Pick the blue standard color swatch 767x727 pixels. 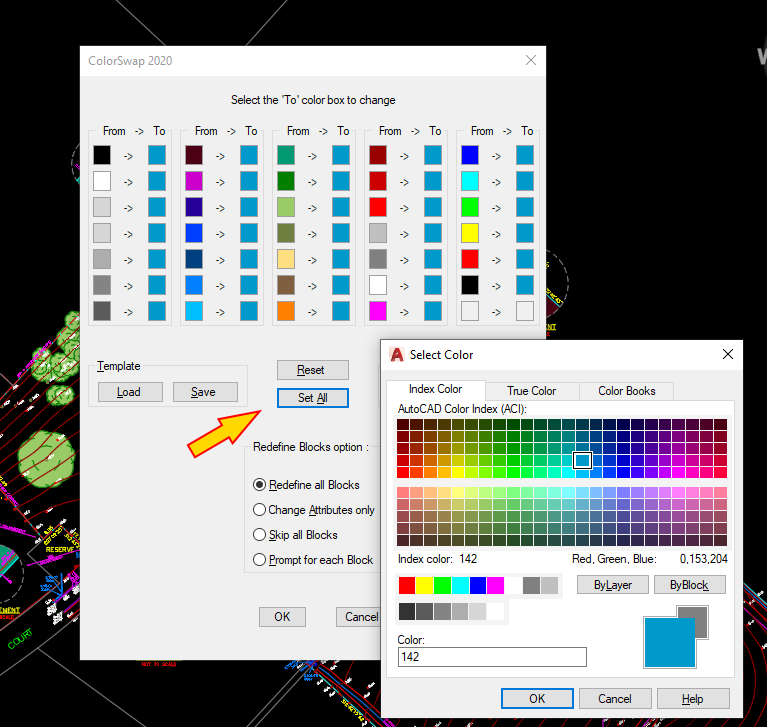[x=478, y=585]
